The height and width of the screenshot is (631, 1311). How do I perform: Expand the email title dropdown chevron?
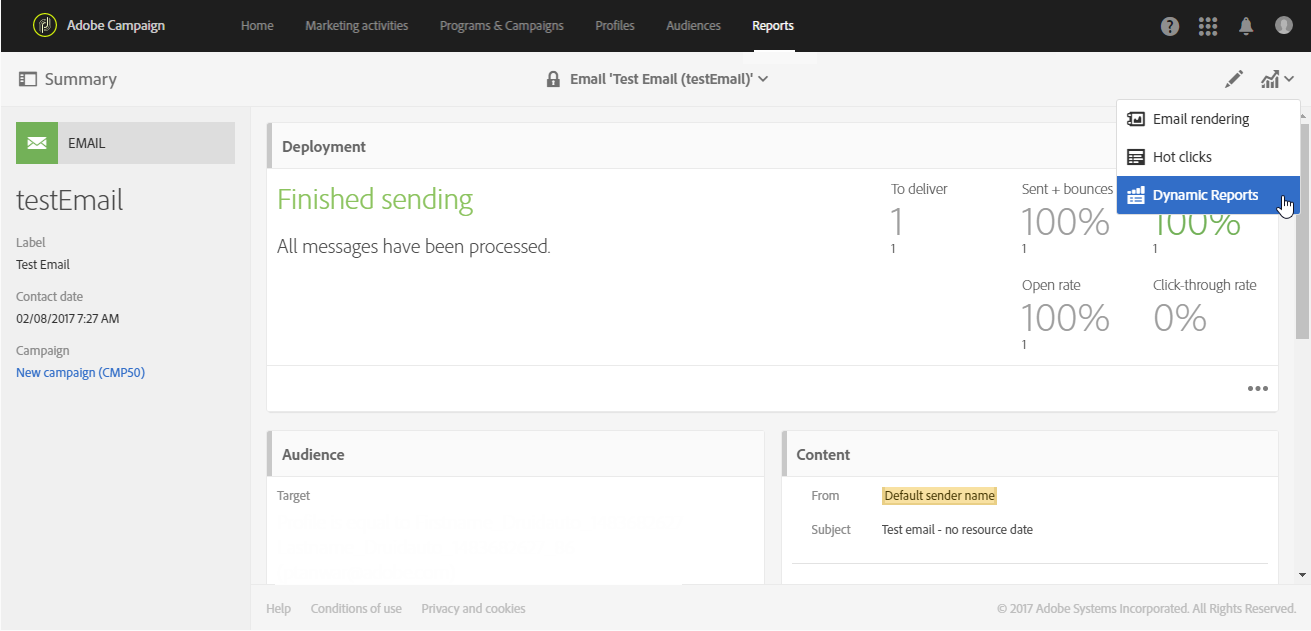pyautogui.click(x=763, y=79)
